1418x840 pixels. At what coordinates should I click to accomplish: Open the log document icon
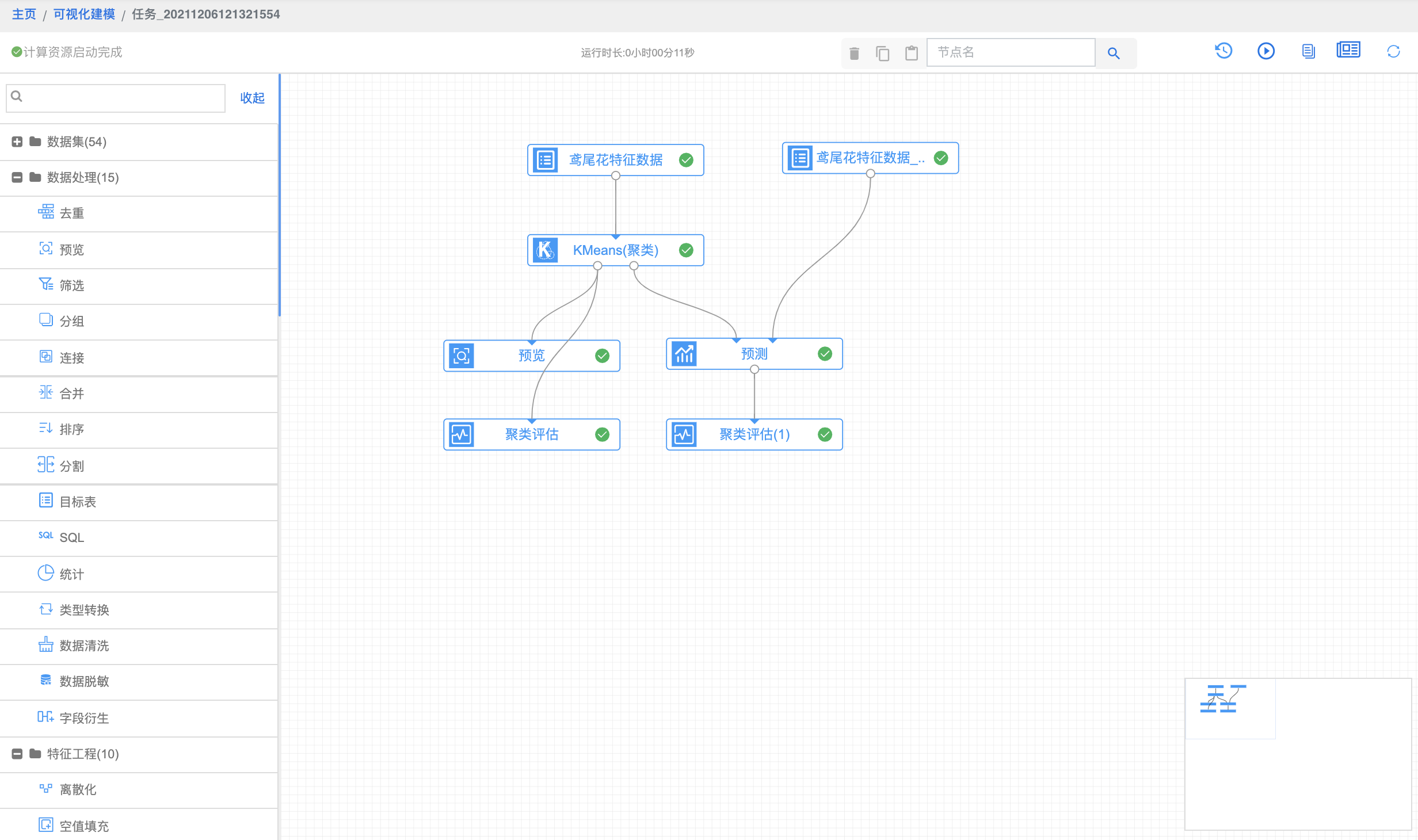click(1308, 51)
